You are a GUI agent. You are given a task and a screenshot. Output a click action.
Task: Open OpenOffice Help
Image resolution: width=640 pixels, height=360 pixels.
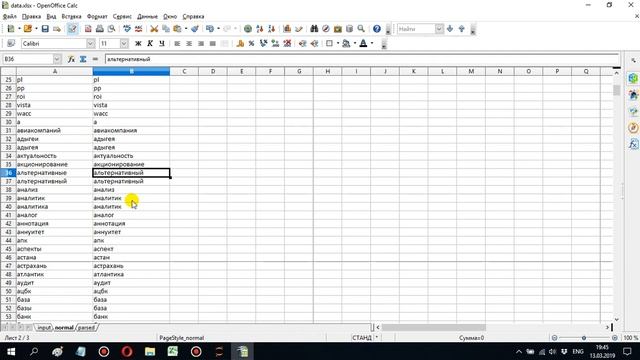[377, 29]
